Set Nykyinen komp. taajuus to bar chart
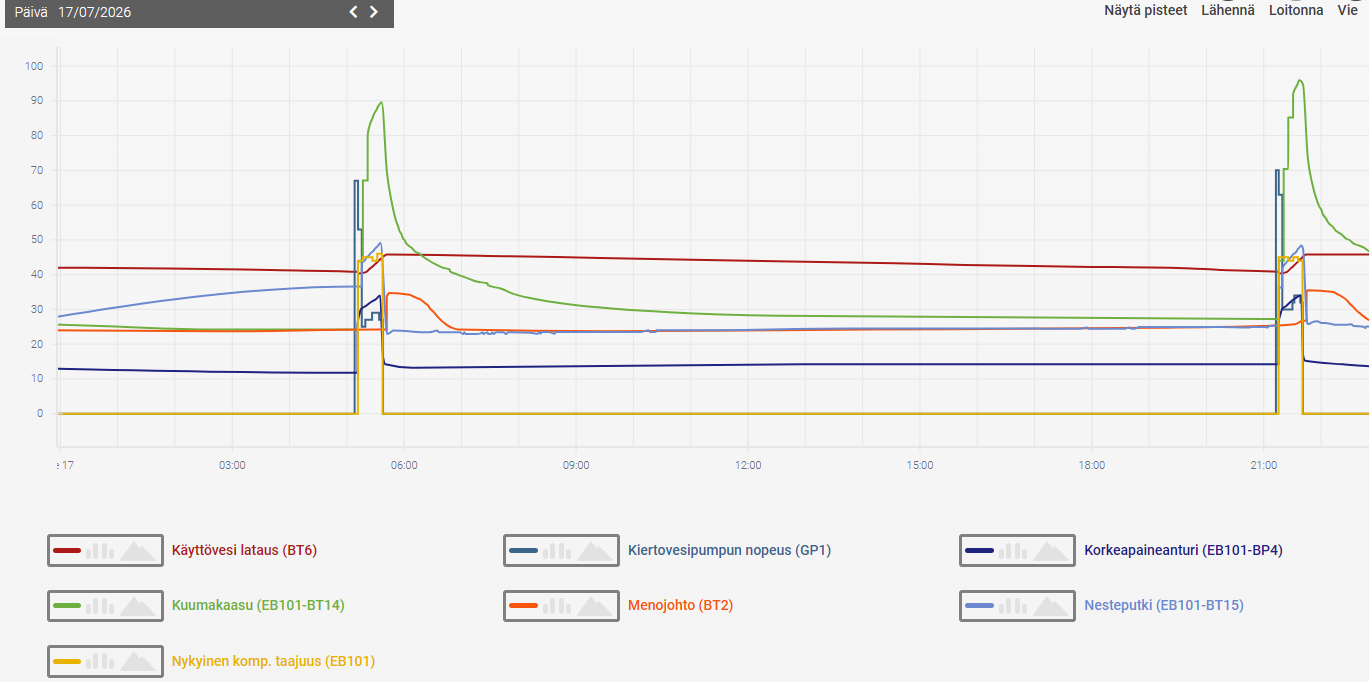Screen dimensions: 1369x682 [101, 661]
